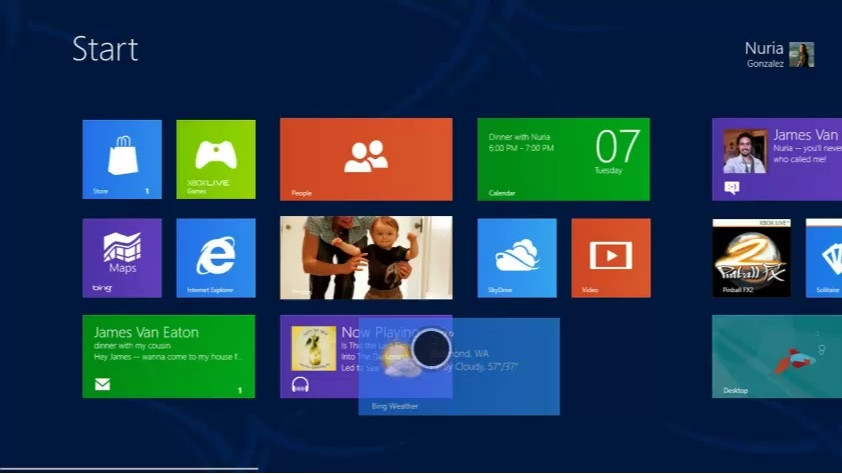Open the SkyDrive tile

coord(517,258)
